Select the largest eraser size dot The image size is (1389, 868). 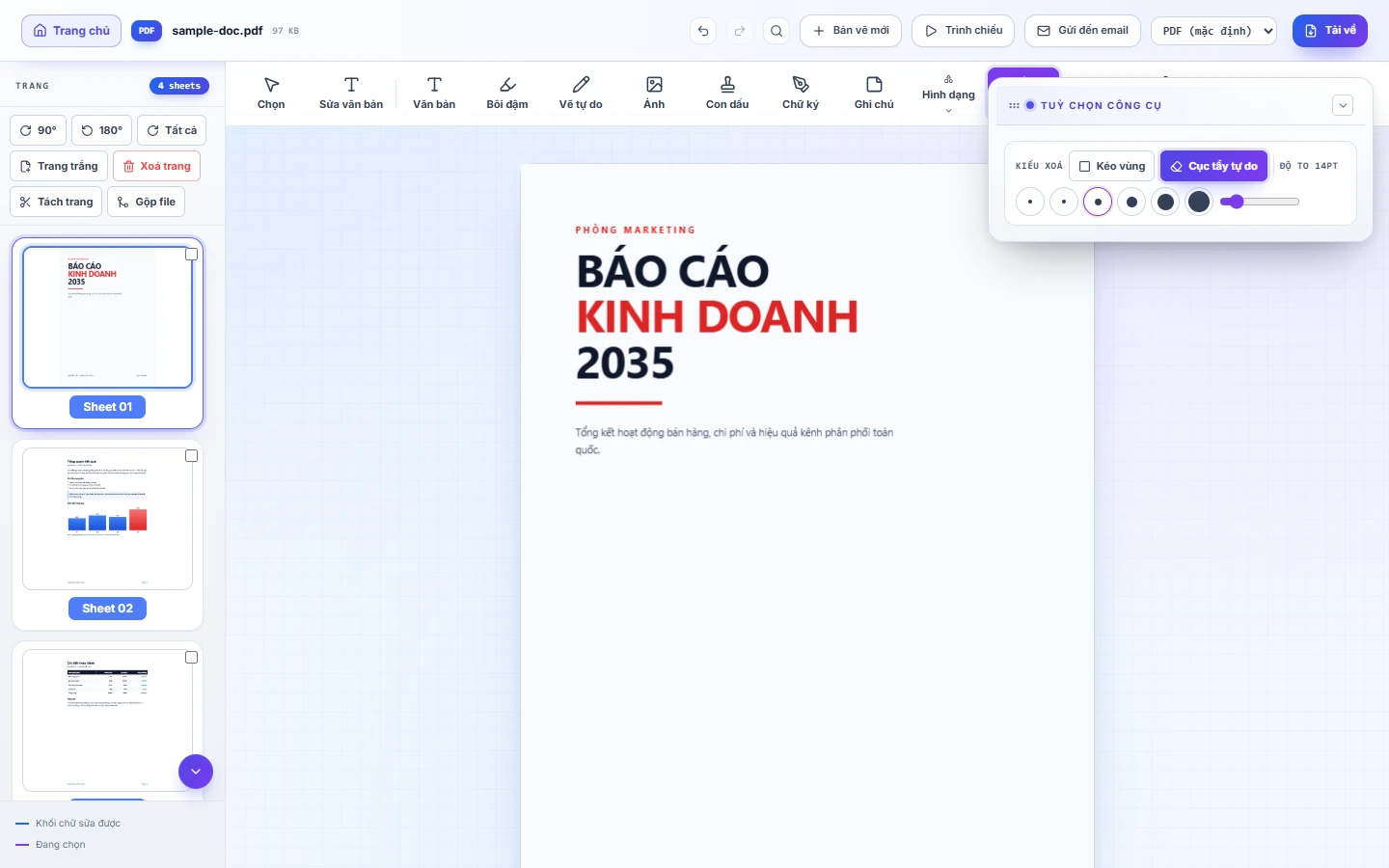1199,202
